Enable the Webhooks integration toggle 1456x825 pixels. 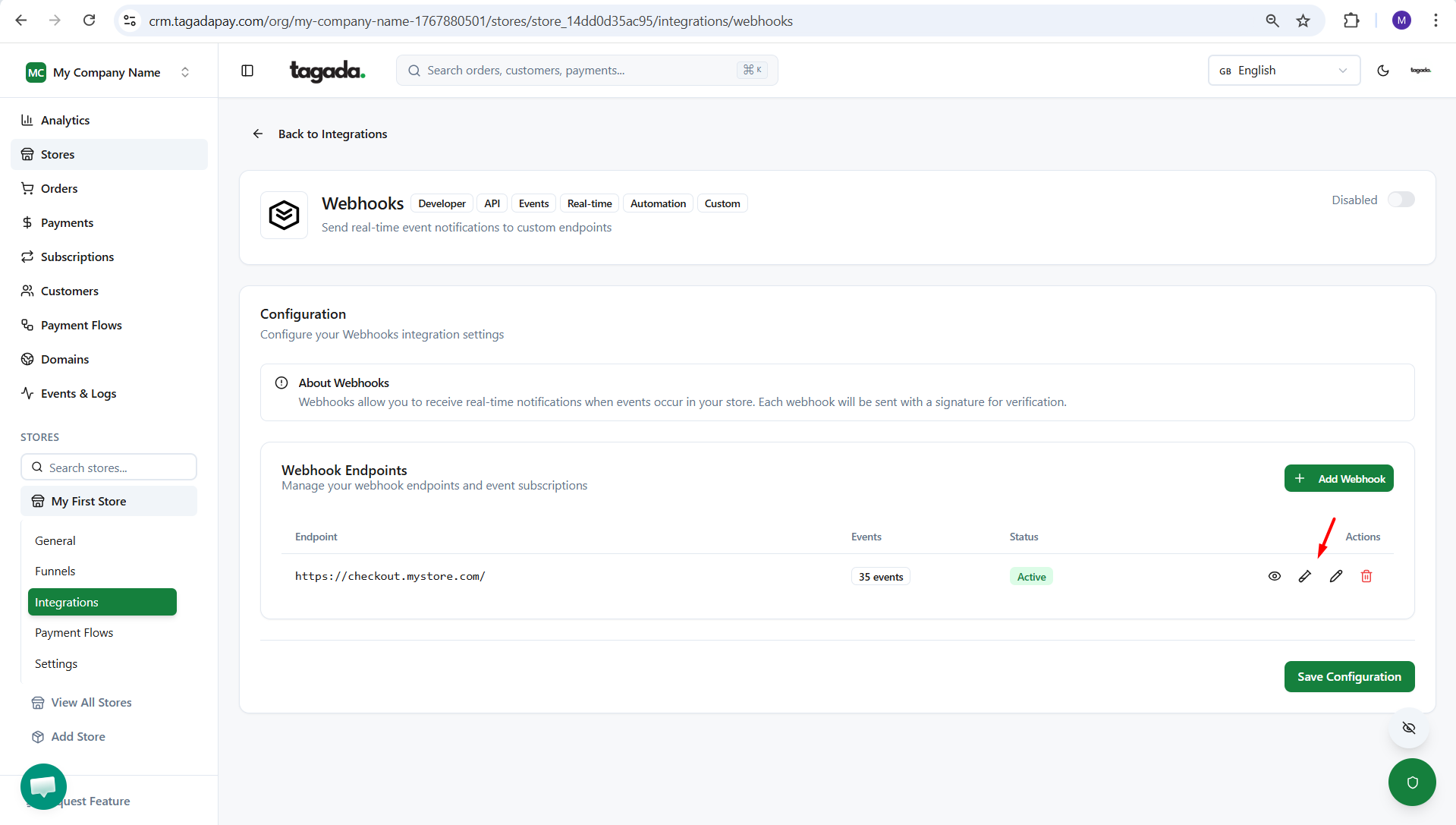click(1401, 200)
